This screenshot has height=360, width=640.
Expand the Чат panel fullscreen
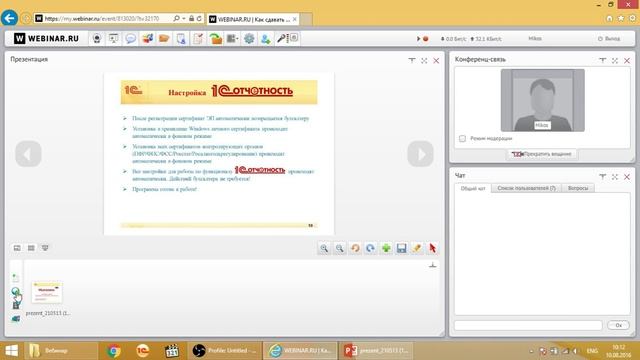coord(615,177)
